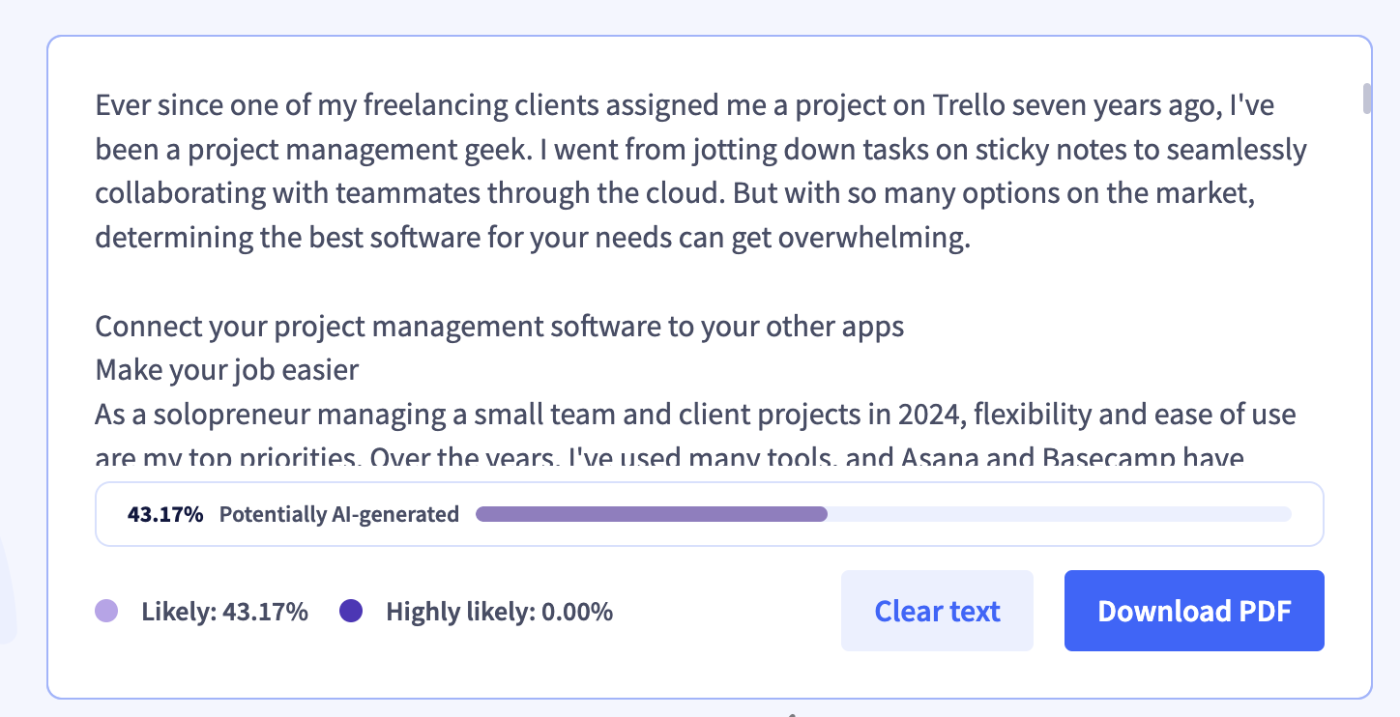
Task: Click the "Potentially AI-generated" label
Action: (339, 515)
